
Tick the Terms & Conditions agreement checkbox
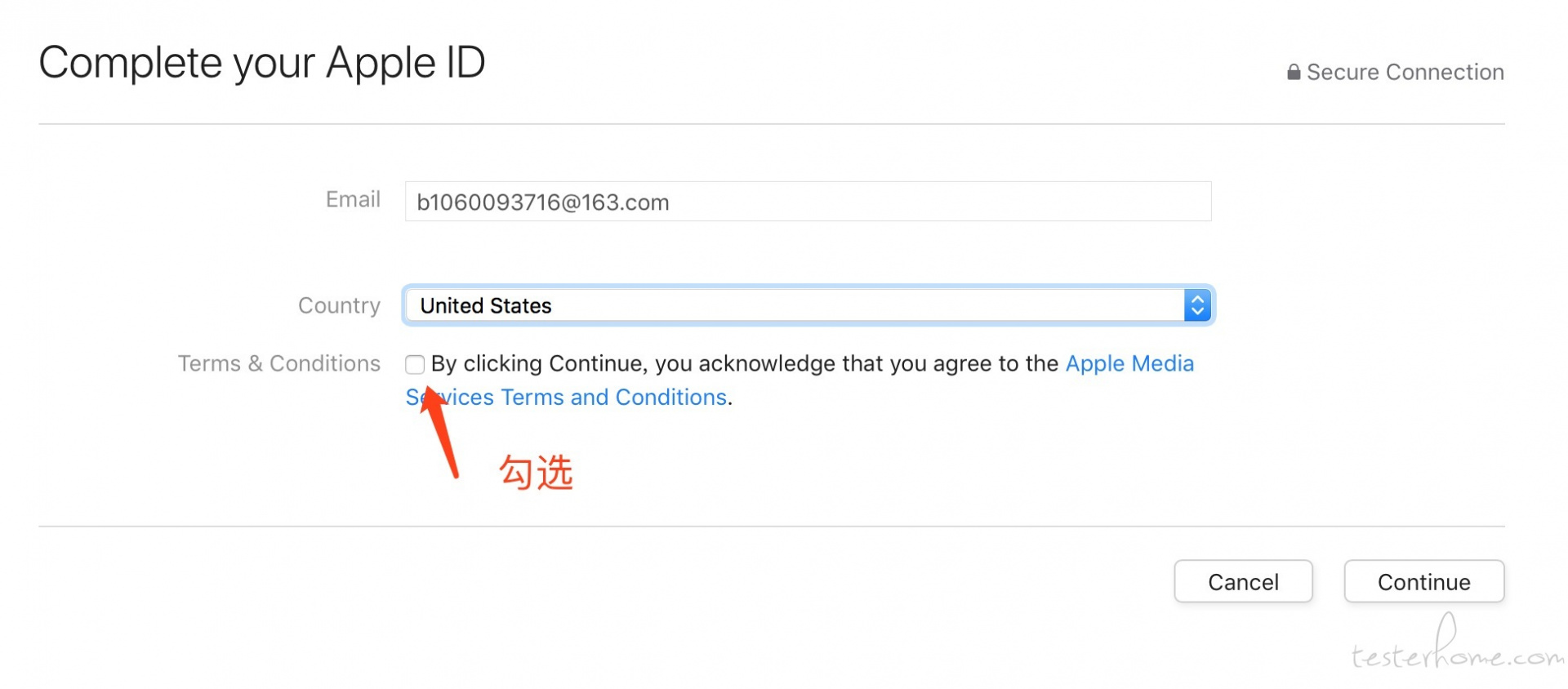click(415, 364)
